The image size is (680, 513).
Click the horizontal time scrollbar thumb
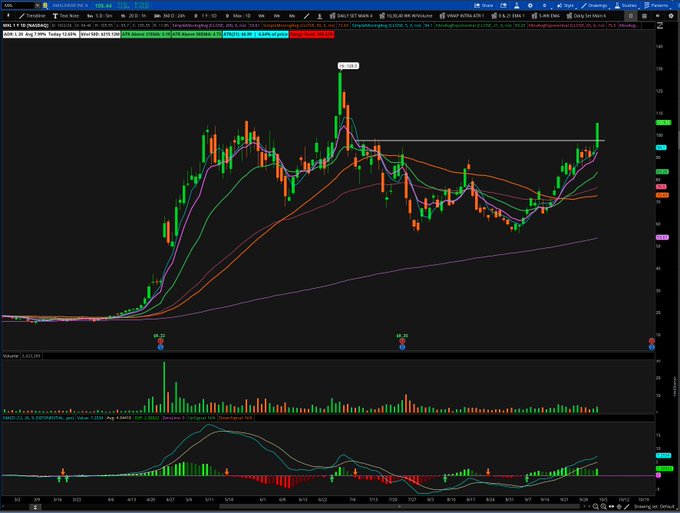pyautogui.click(x=399, y=506)
